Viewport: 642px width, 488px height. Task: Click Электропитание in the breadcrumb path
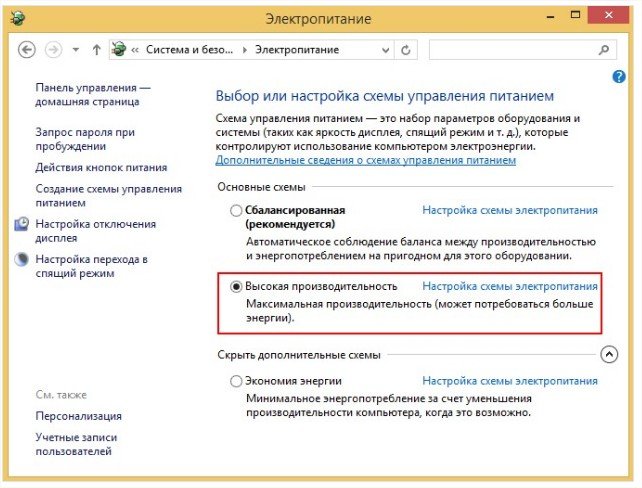(x=296, y=49)
